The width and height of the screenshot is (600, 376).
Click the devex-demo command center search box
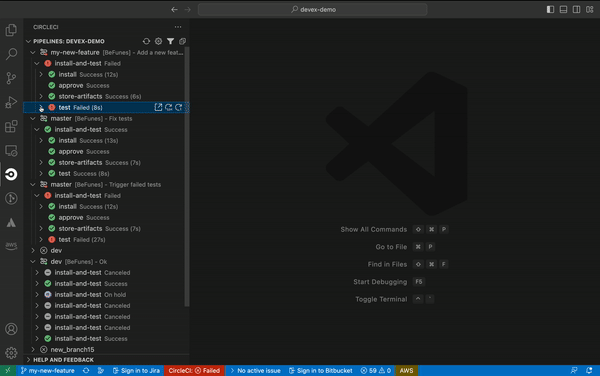pos(313,10)
